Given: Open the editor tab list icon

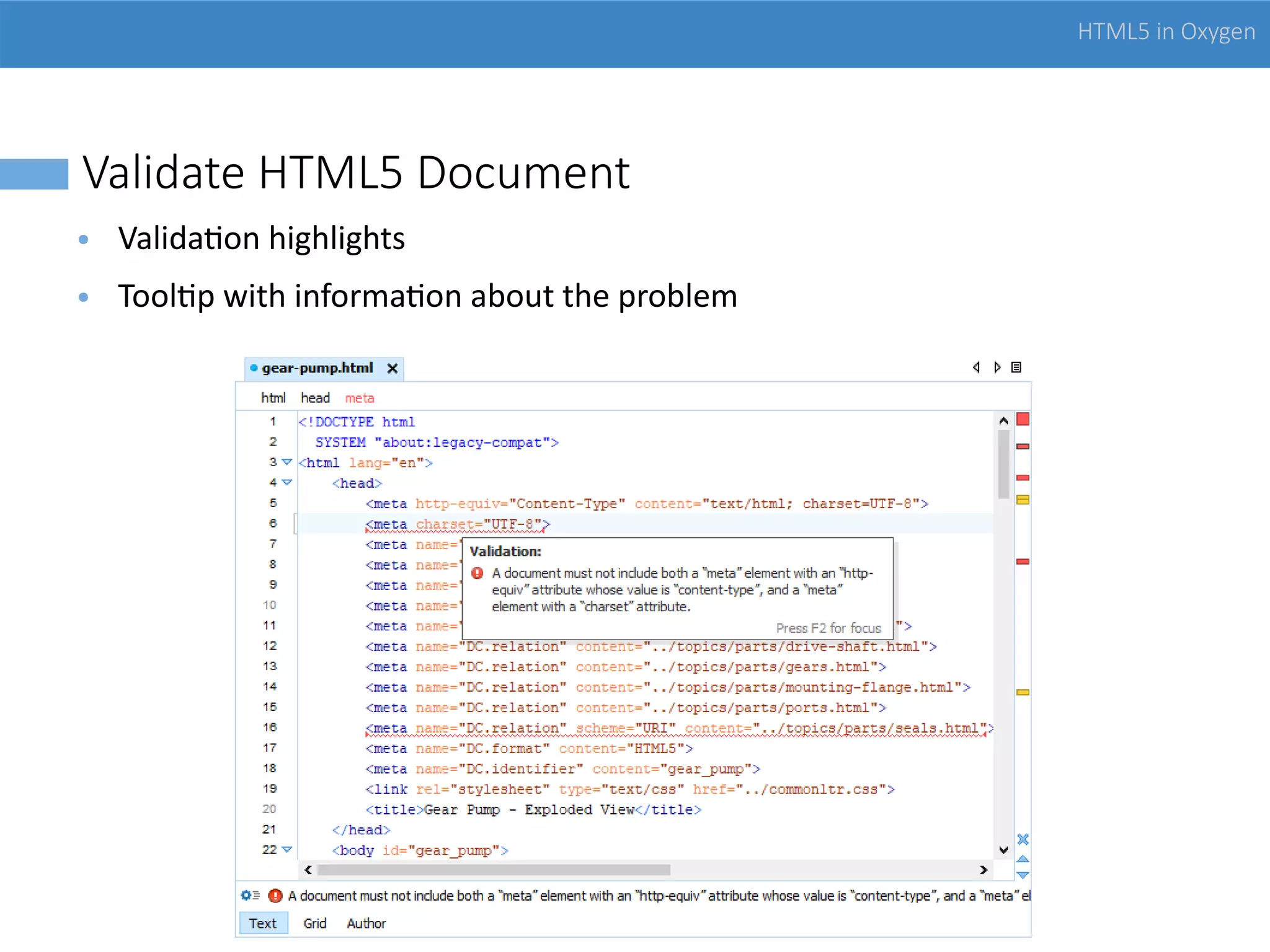Looking at the screenshot, I should coord(1016,368).
